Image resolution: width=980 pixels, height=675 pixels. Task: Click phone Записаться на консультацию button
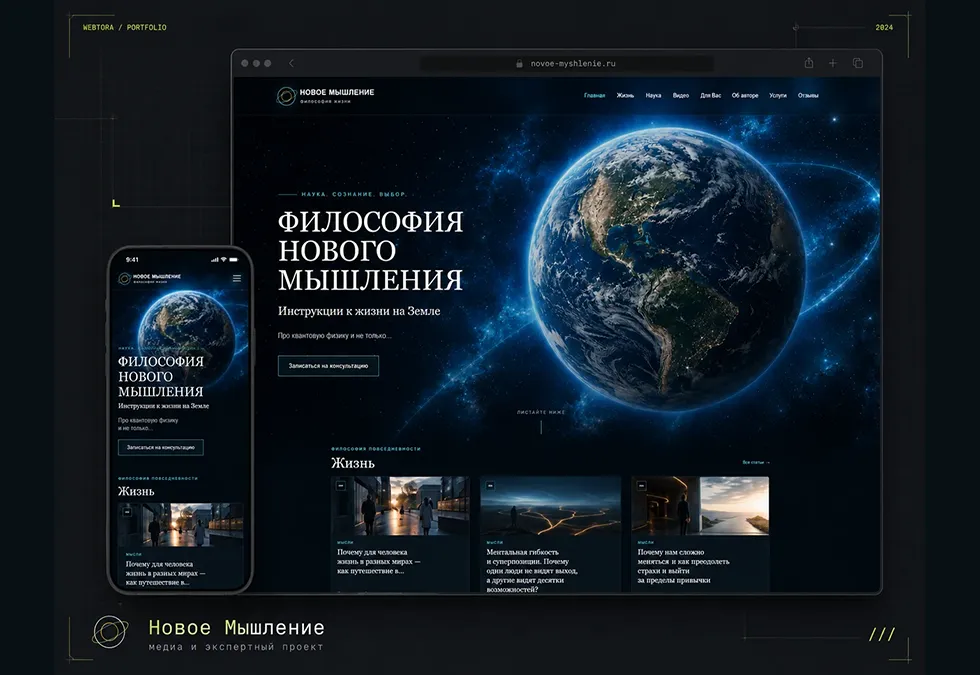161,448
